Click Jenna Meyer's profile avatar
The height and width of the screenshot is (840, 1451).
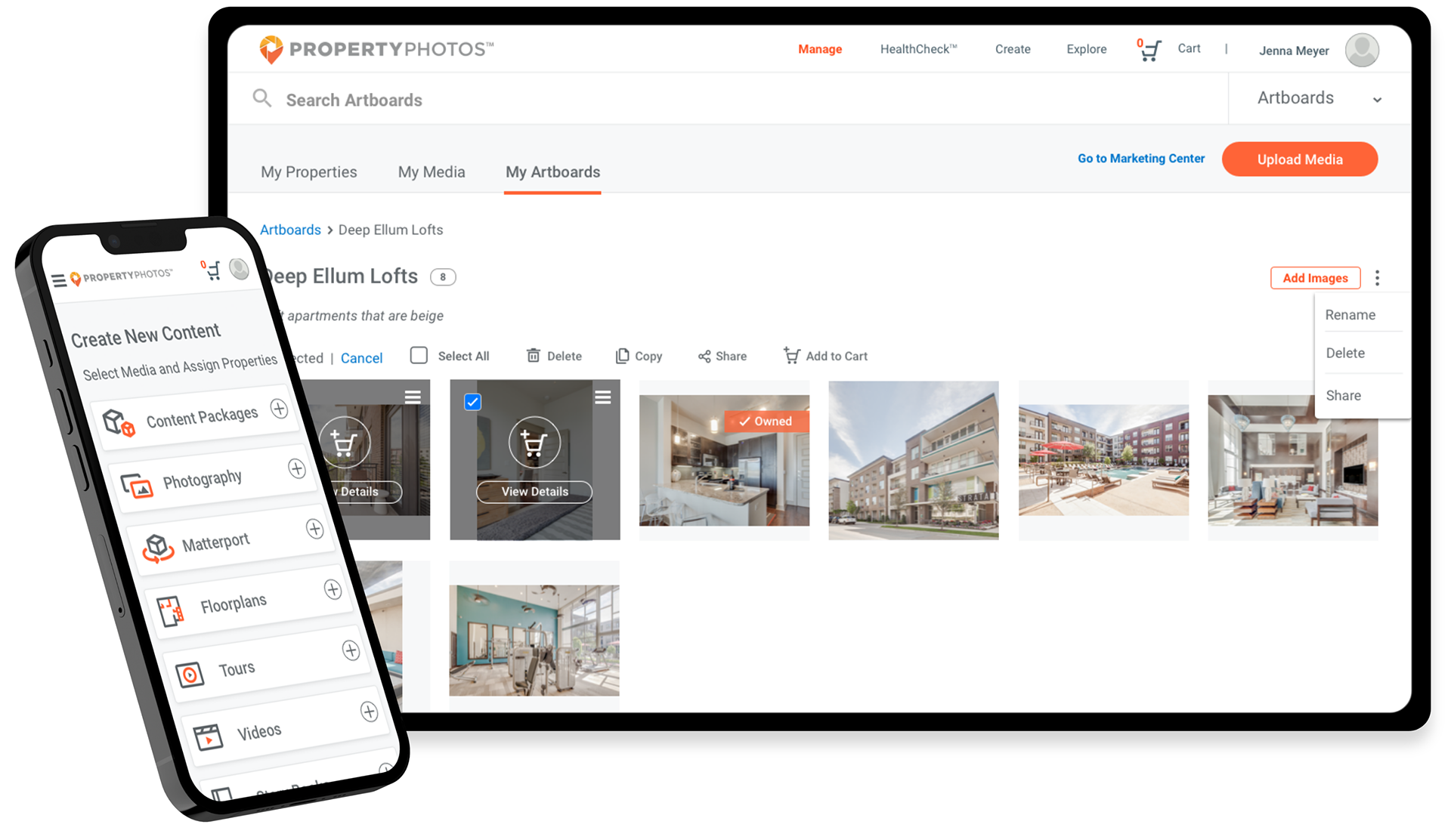1362,50
